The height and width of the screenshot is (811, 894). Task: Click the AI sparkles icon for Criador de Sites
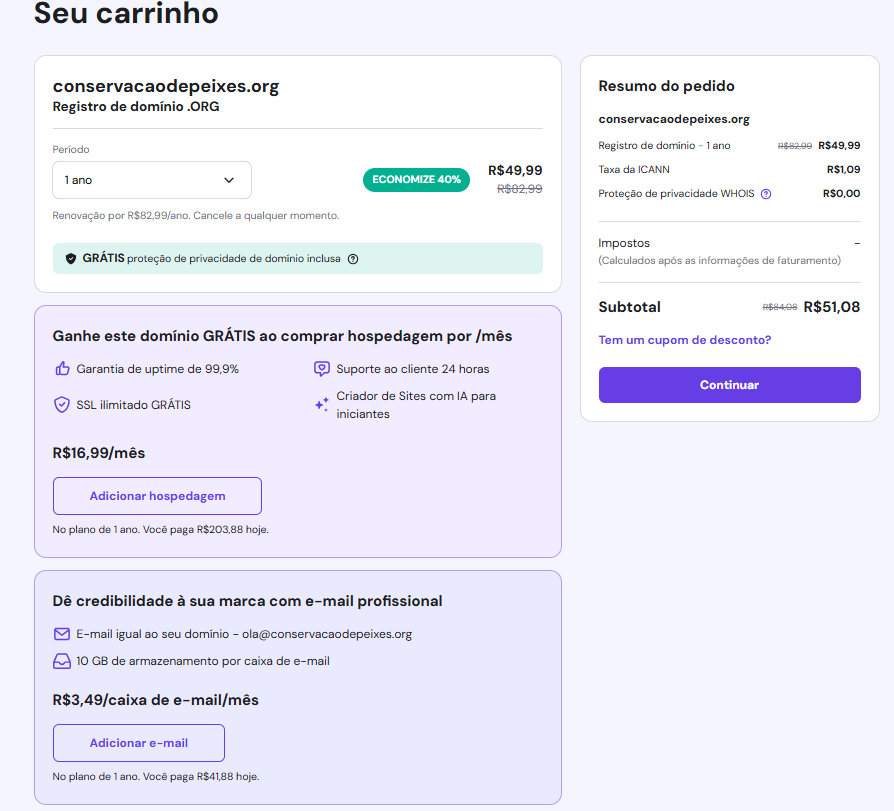(x=320, y=403)
